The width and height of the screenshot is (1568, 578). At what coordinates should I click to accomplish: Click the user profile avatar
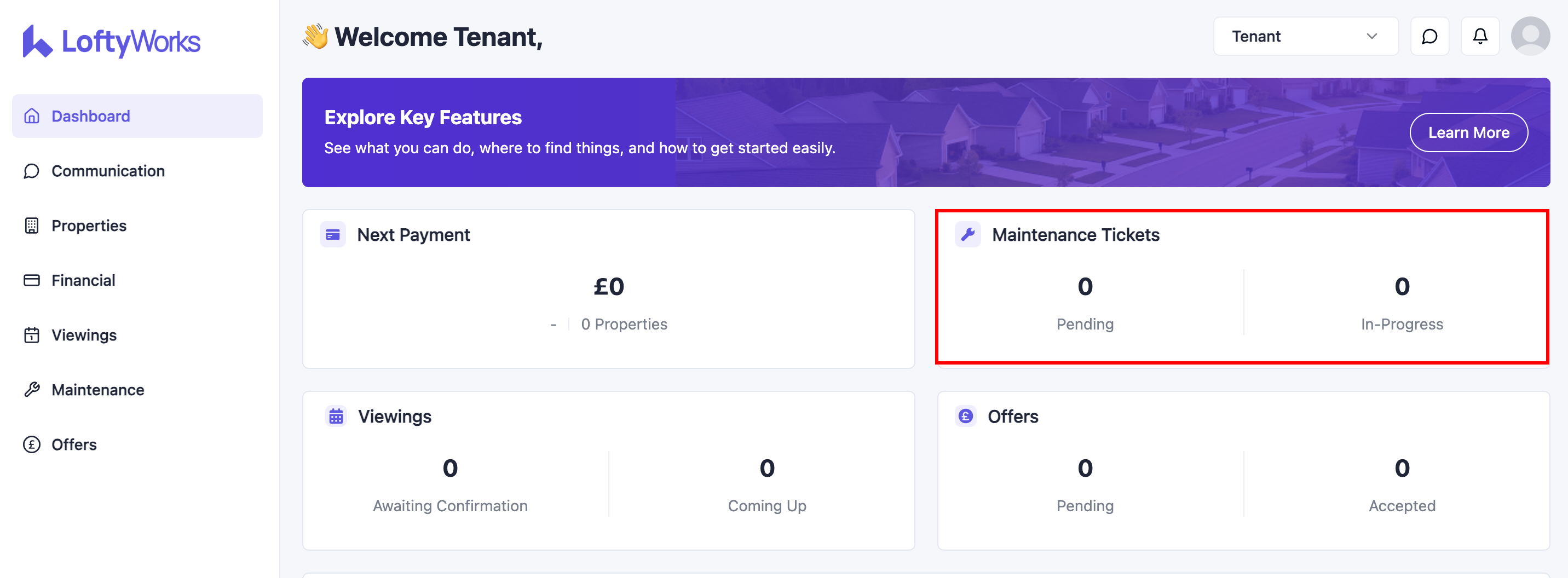click(x=1530, y=37)
